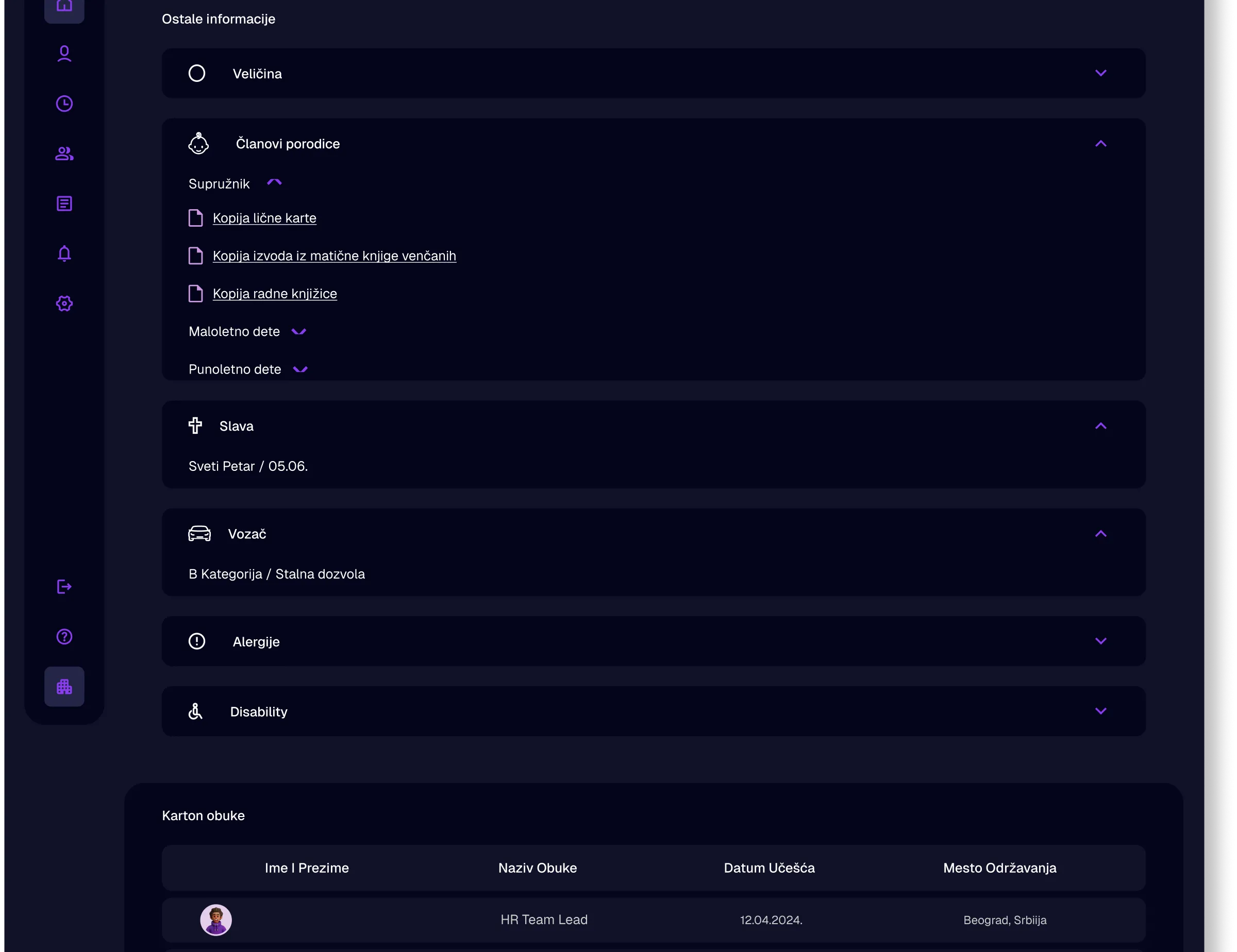Screen dimensions: 1237x952
Task: Collapse the Supružnik subsection
Action: pyautogui.click(x=274, y=183)
